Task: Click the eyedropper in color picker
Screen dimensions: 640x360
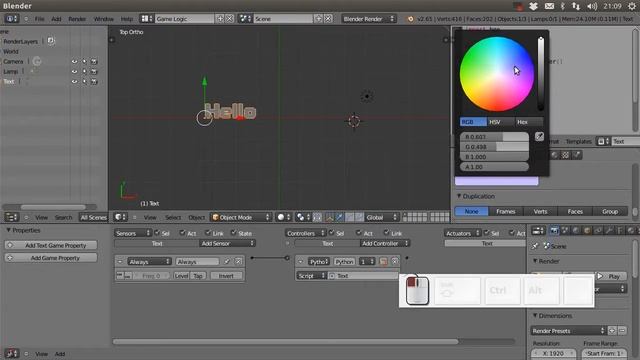Action: tap(539, 137)
